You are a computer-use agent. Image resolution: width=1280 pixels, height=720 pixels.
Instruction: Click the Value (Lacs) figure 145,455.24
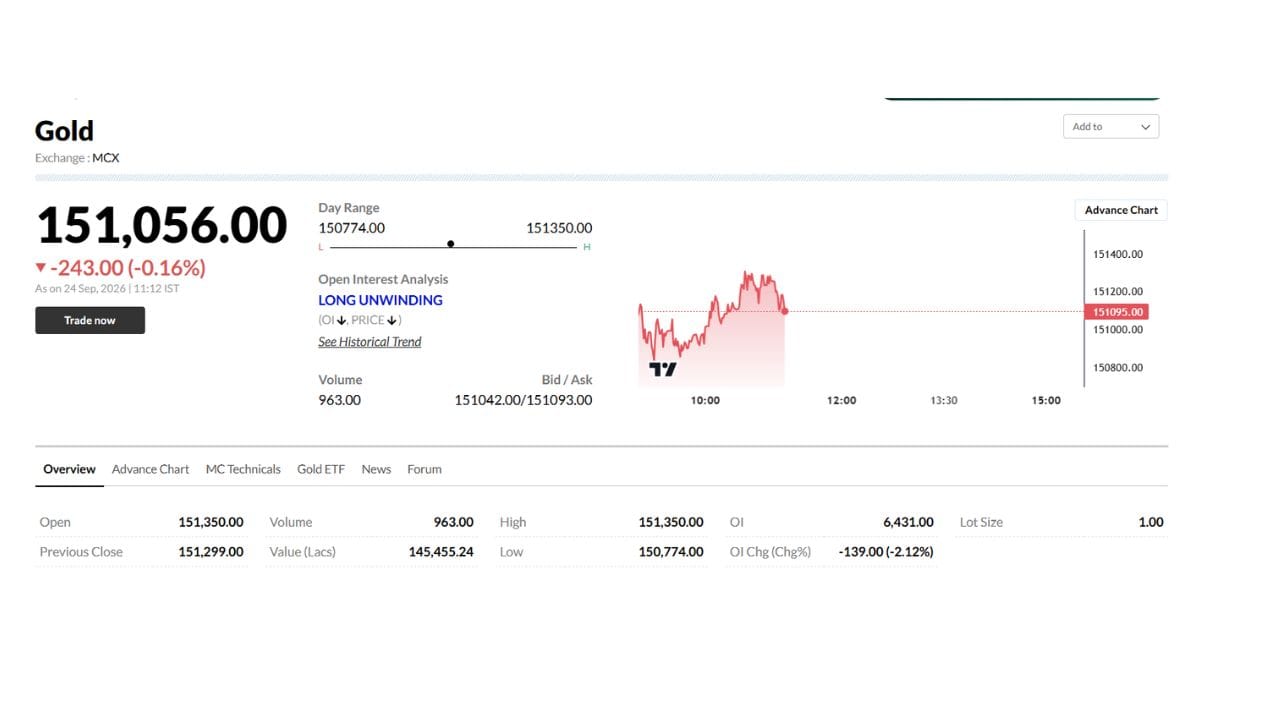pyautogui.click(x=441, y=552)
